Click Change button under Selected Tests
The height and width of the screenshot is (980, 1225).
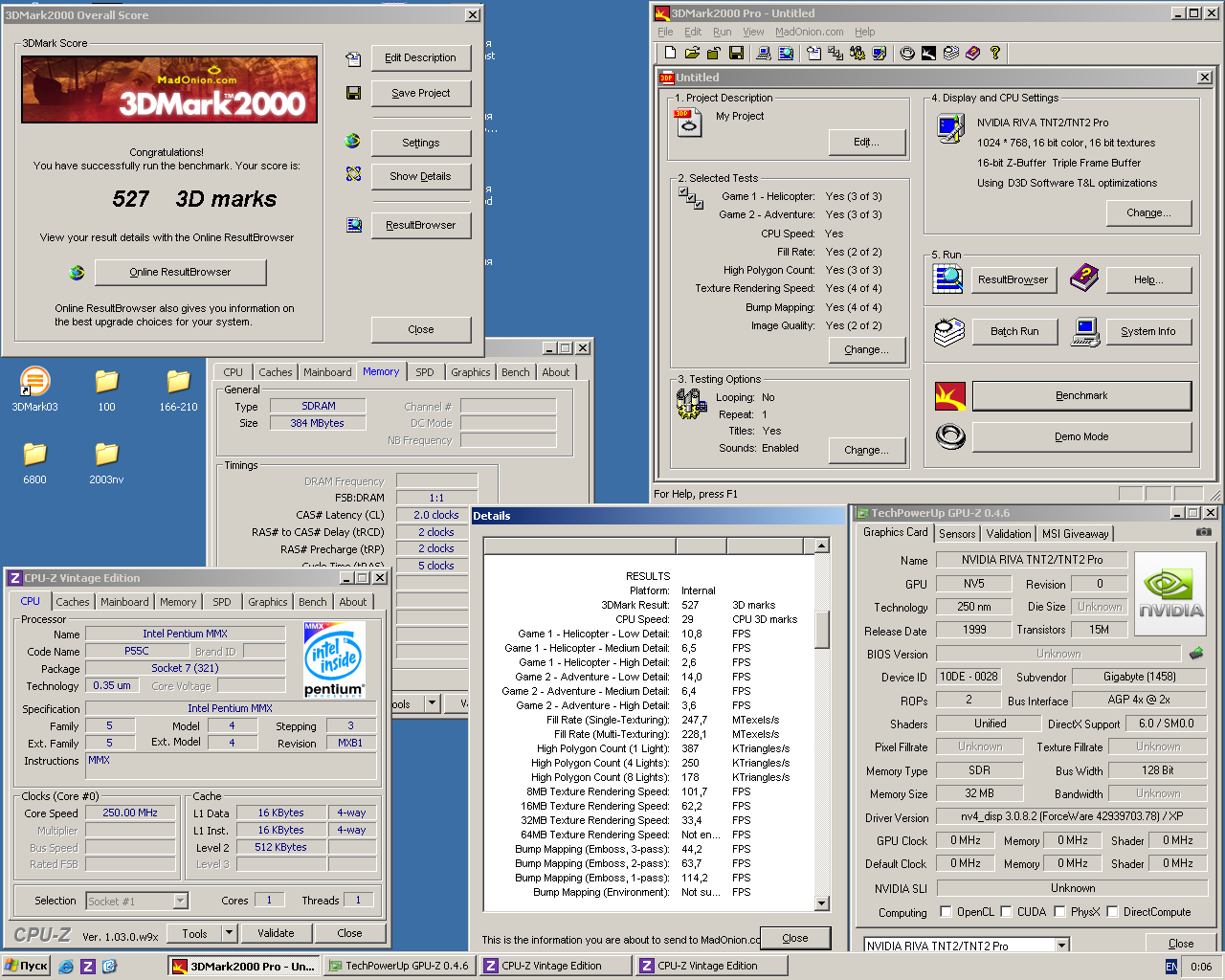866,349
